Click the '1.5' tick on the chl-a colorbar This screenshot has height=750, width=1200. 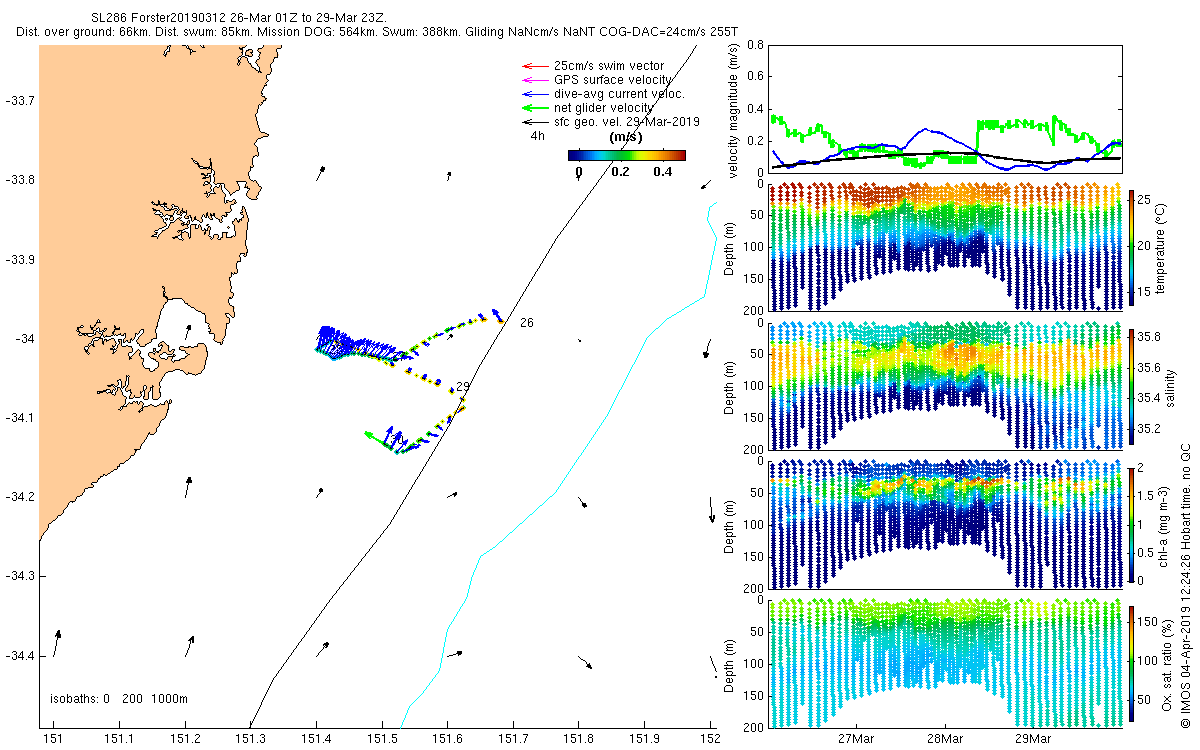pos(1148,495)
